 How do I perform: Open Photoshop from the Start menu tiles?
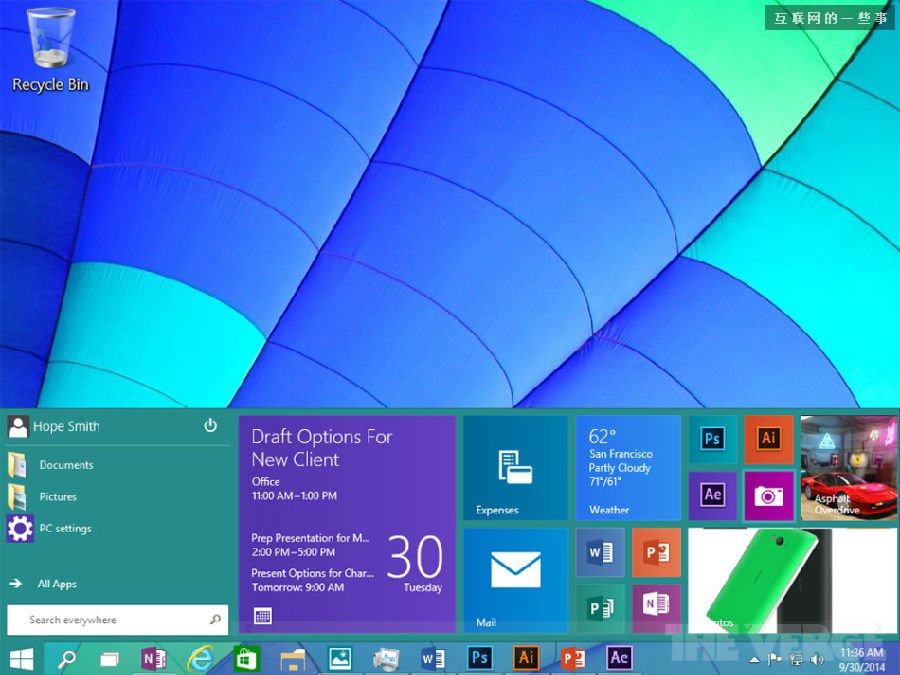[712, 438]
